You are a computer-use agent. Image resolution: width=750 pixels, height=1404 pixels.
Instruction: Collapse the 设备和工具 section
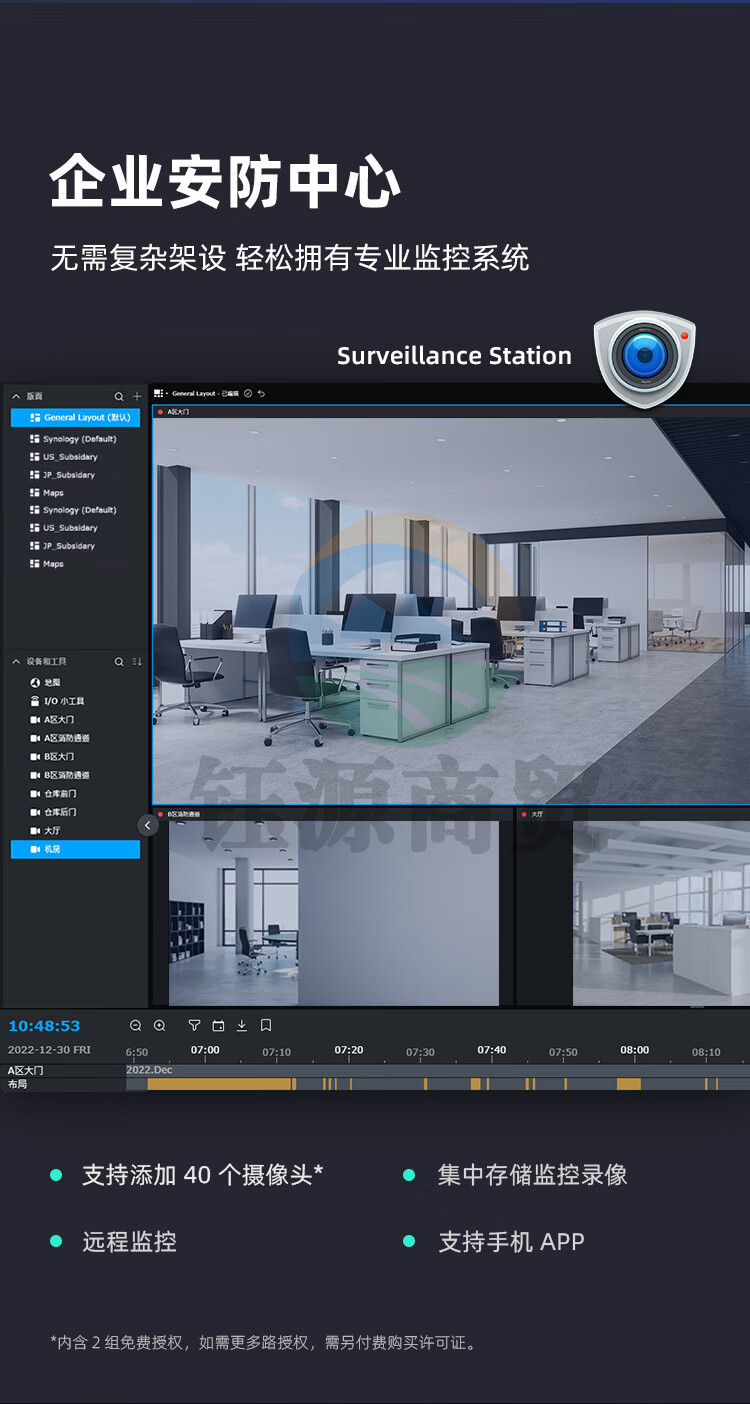(16, 662)
